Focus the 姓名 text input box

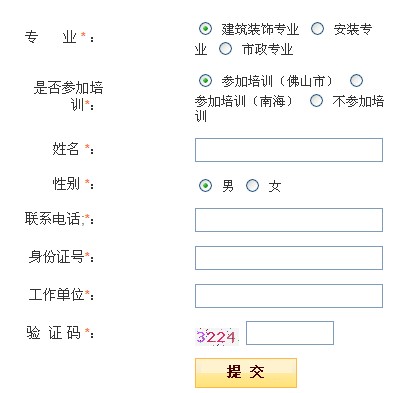click(289, 150)
